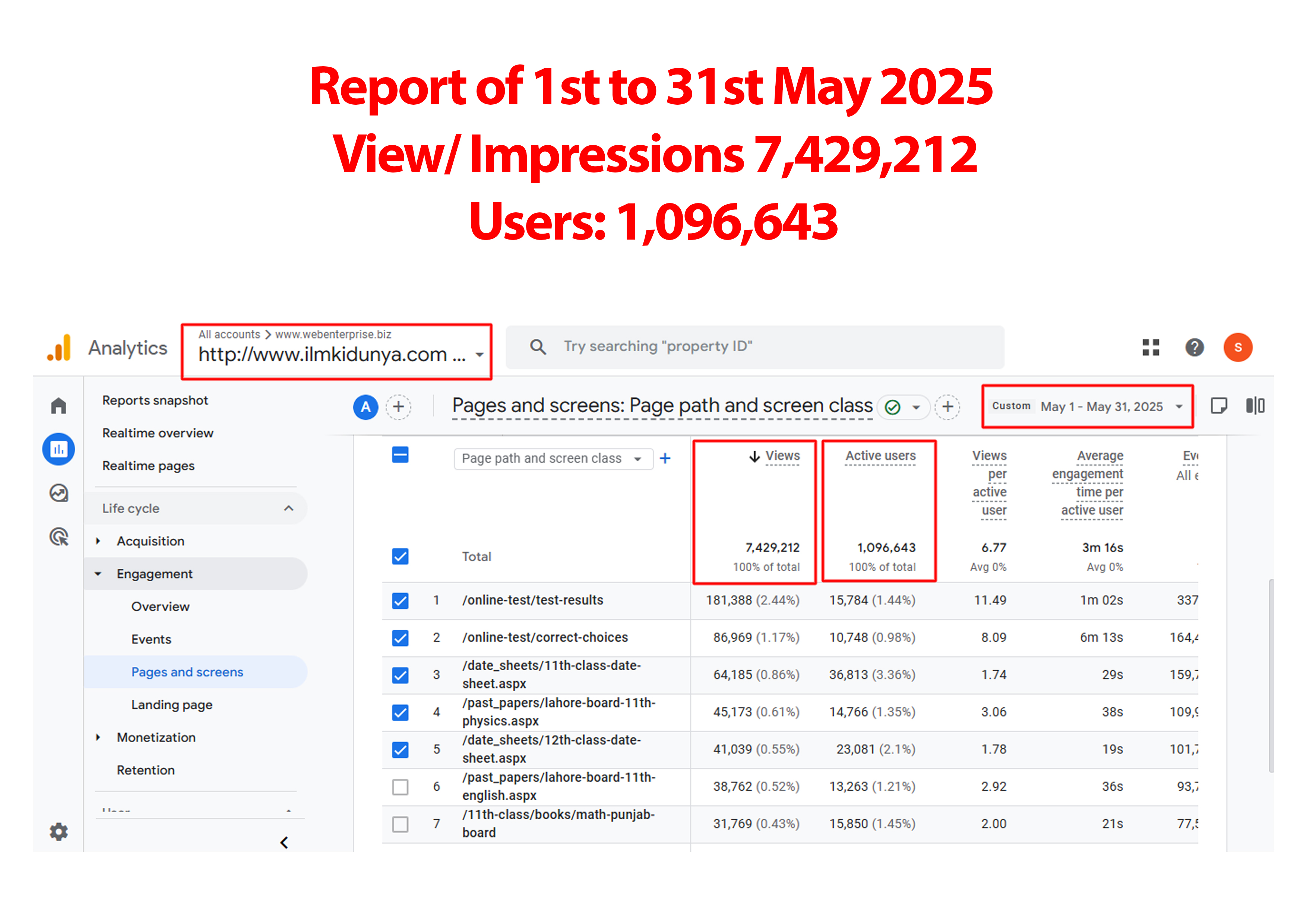This screenshot has height=924, width=1307.
Task: Uncheck the 11th-class-date-sheet row checkbox
Action: 400,675
